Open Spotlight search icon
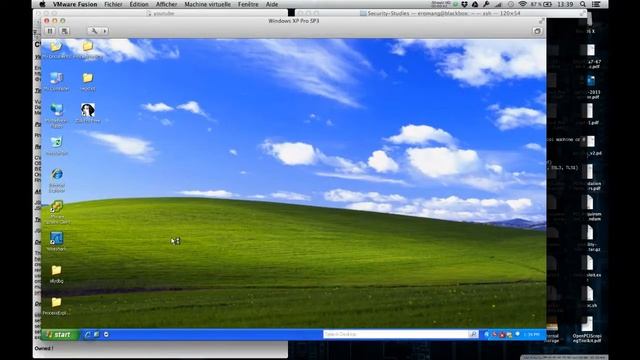Image resolution: width=640 pixels, height=360 pixels. point(583,4)
